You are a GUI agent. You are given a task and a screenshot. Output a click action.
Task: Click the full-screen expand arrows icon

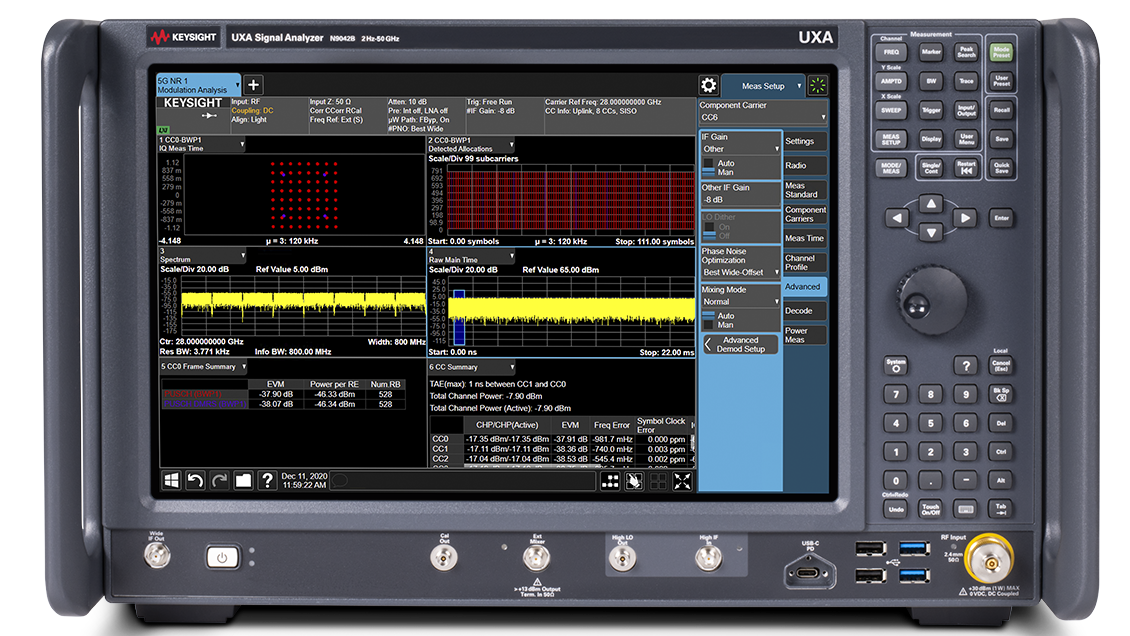point(682,481)
